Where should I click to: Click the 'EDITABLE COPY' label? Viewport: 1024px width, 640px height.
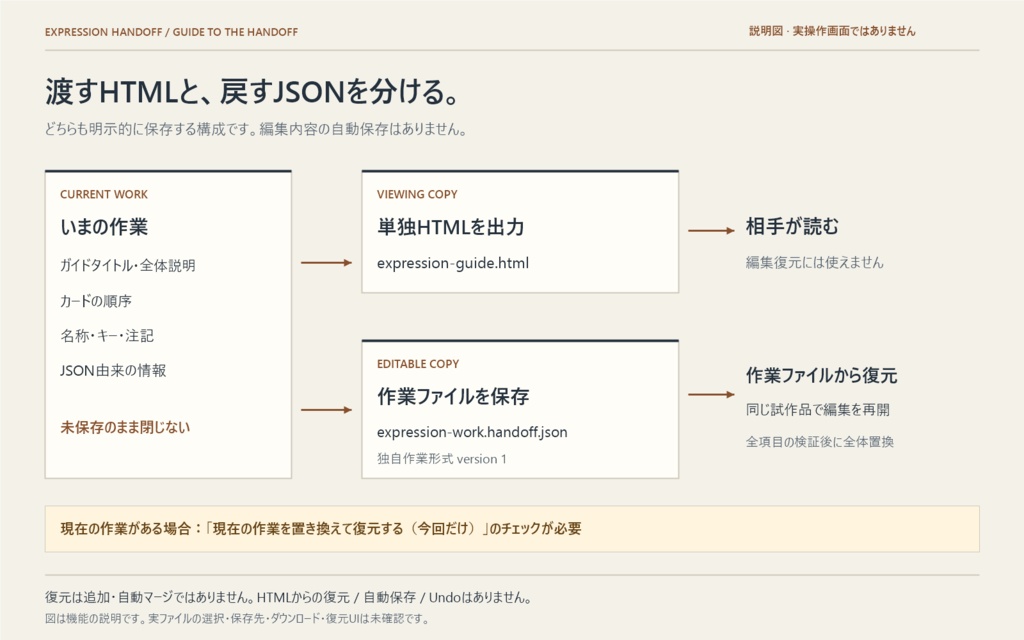418,364
